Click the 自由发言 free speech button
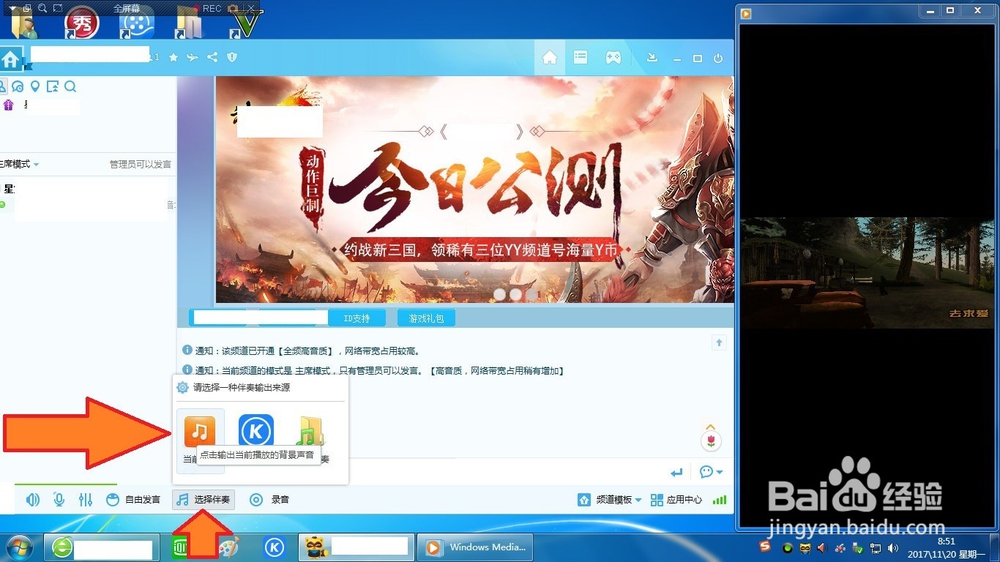1000x562 pixels. 133,499
